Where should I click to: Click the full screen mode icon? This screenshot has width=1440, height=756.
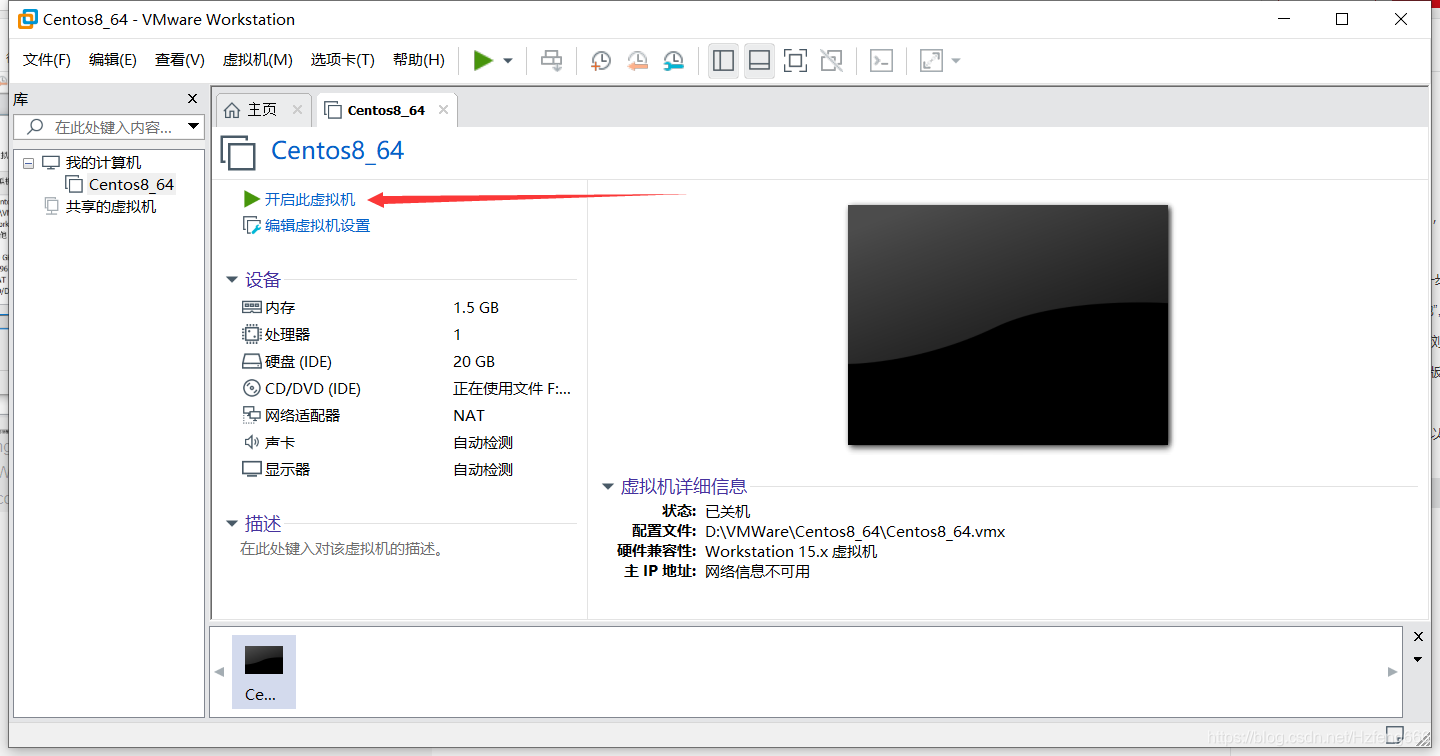[x=795, y=61]
